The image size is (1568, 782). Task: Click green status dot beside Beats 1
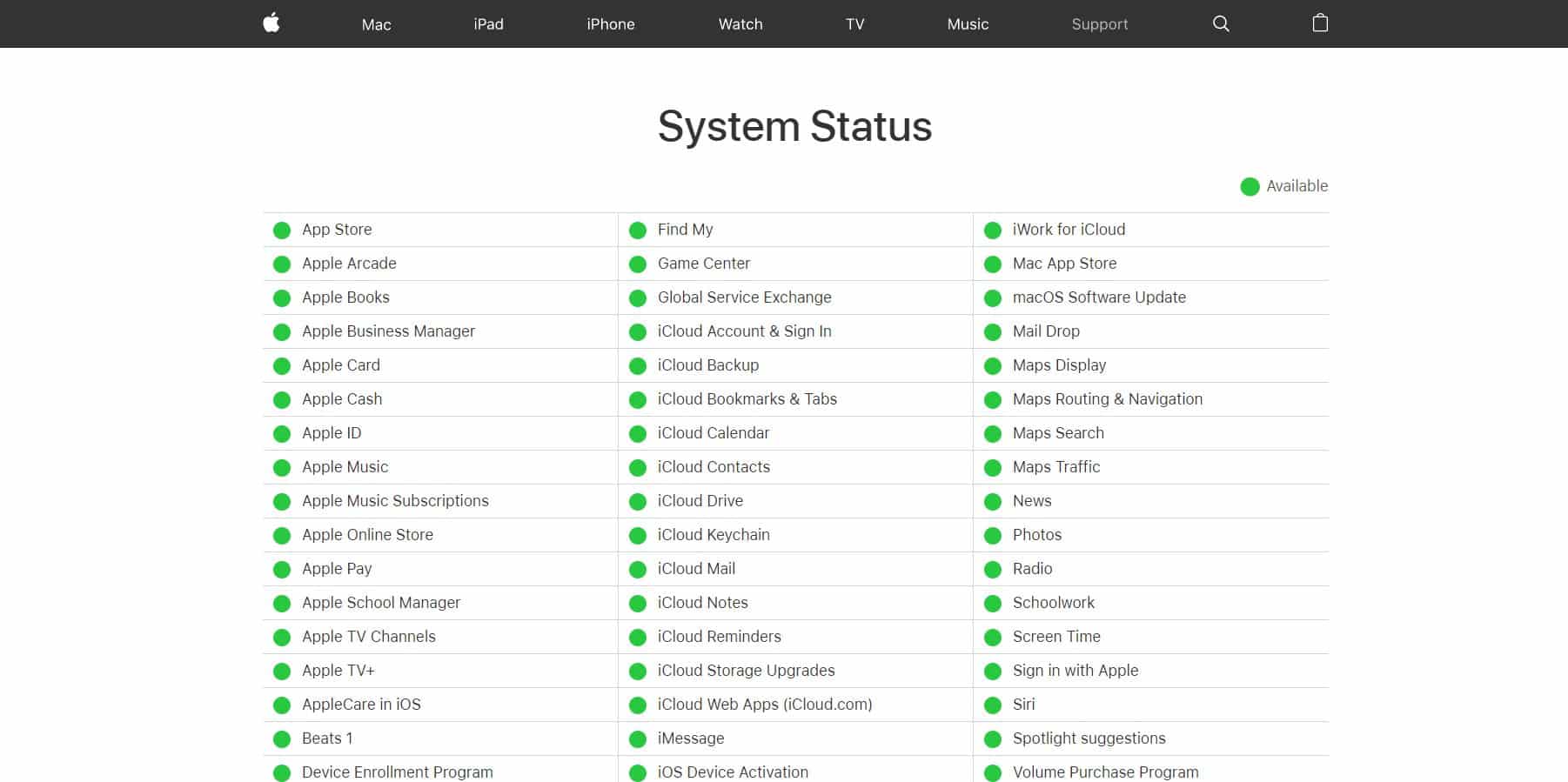(x=282, y=739)
